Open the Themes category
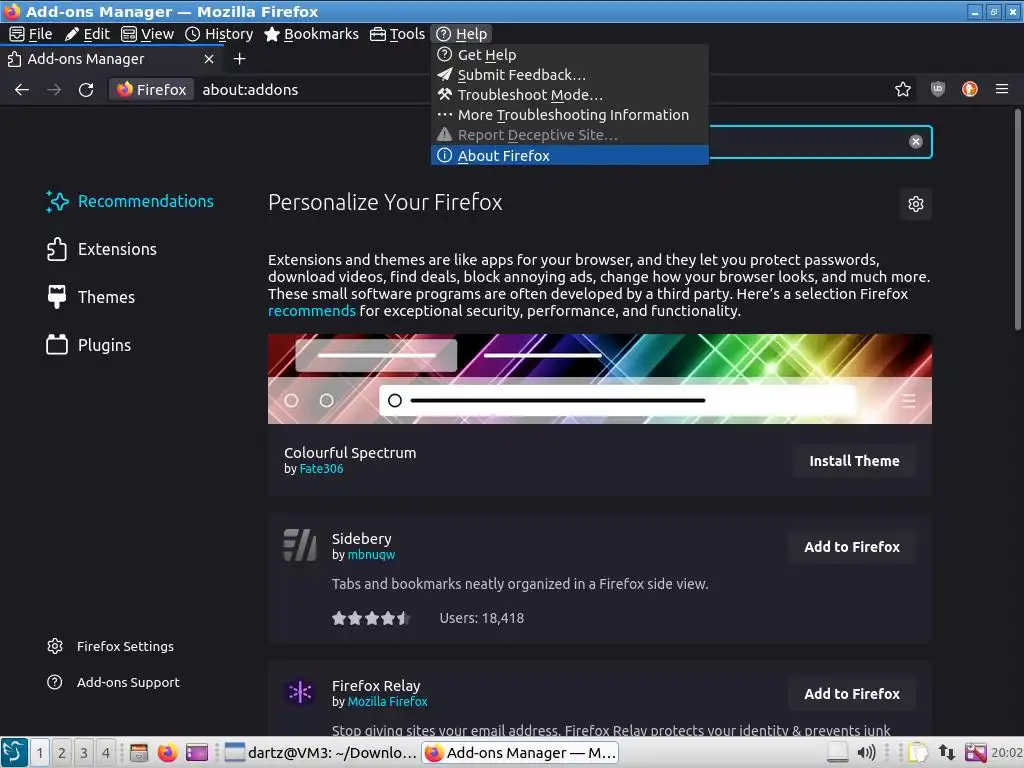 (91, 297)
